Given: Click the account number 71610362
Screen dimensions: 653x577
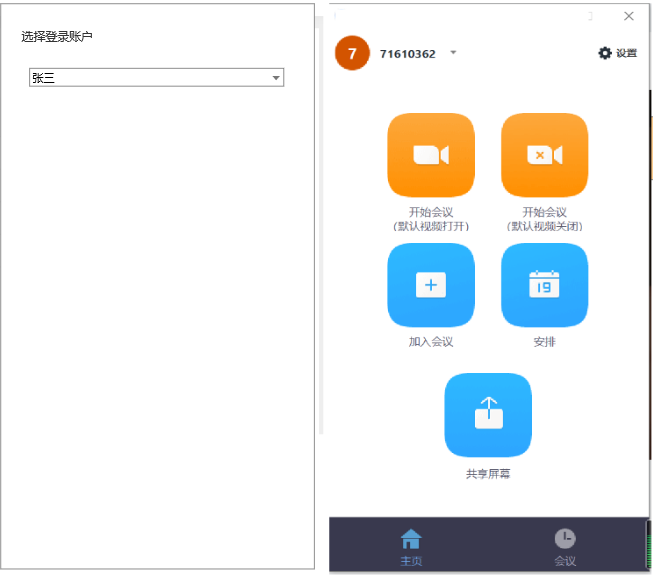Looking at the screenshot, I should tap(407, 54).
